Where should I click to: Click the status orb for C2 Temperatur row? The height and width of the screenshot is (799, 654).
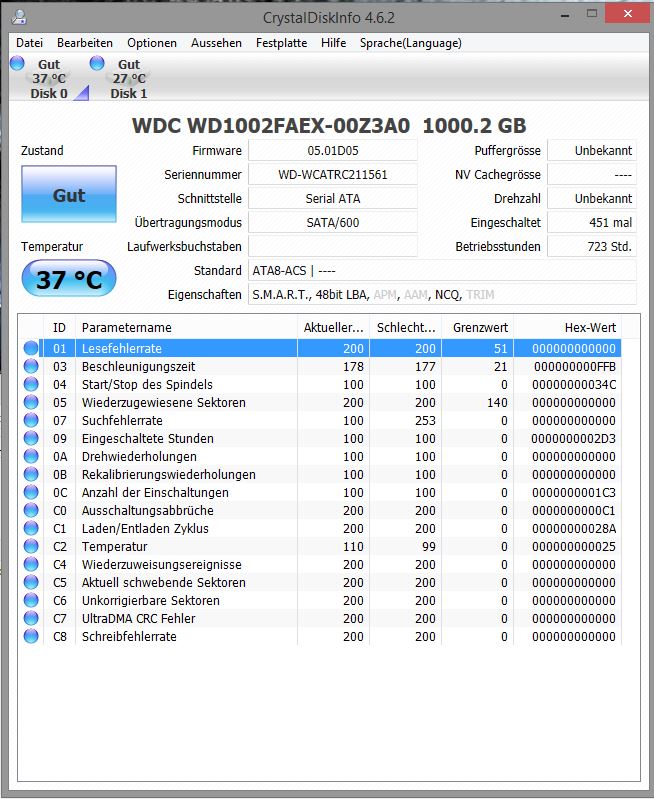coord(31,546)
